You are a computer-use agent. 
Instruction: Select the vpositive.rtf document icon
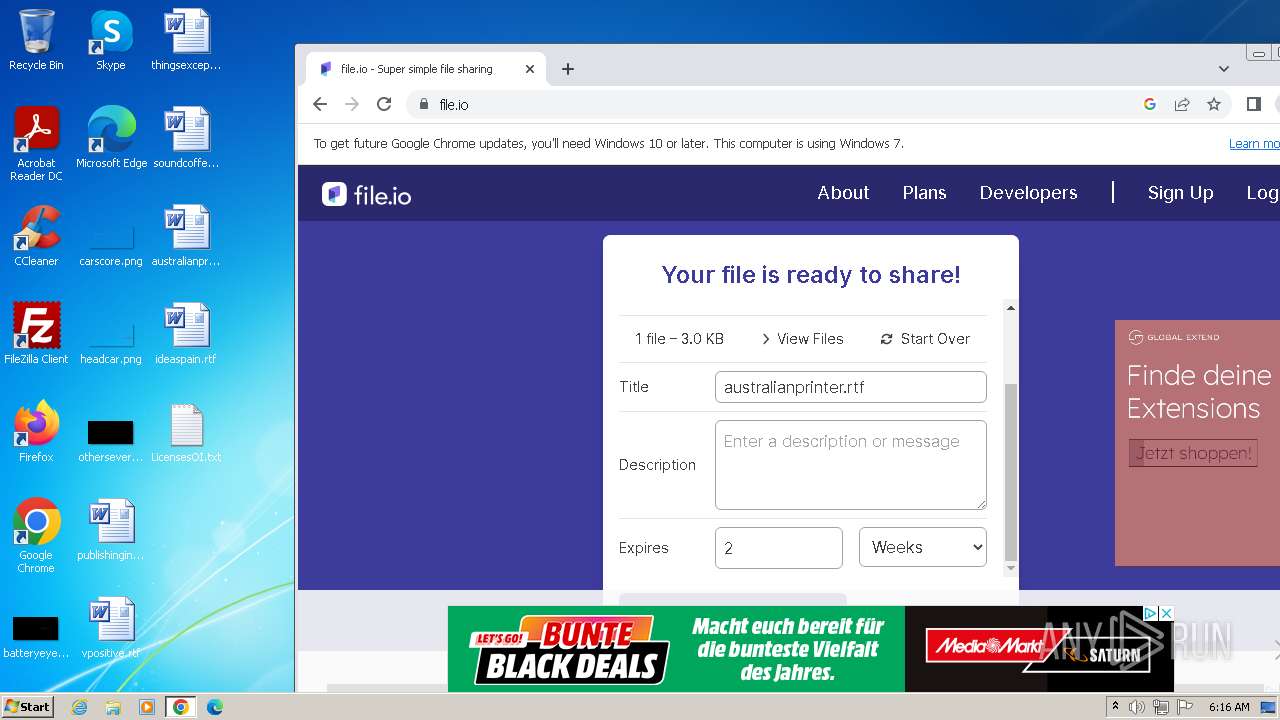click(111, 628)
